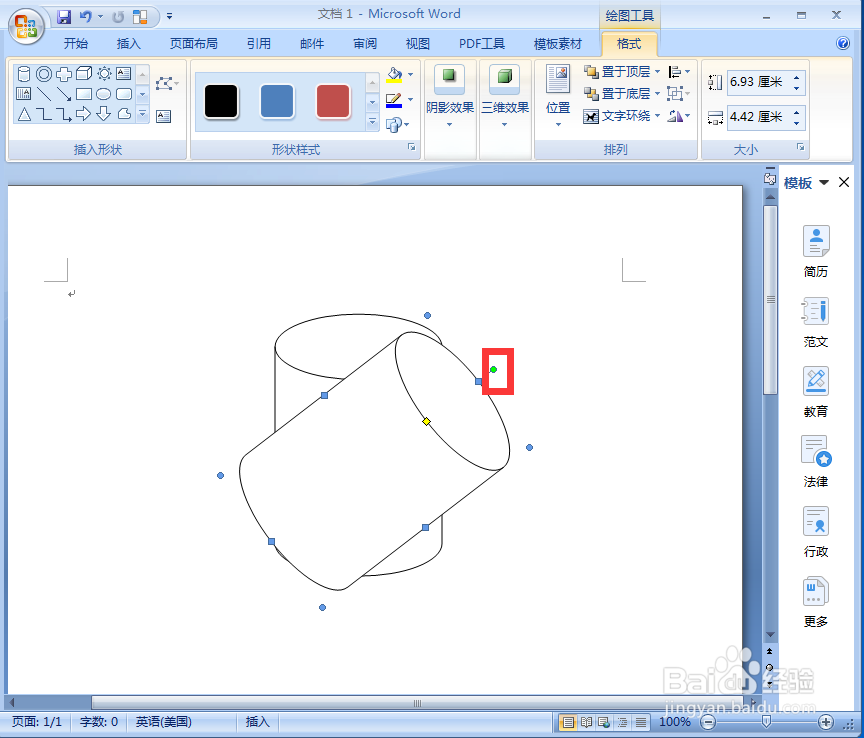Open 置于底层 send to back dropdown arrow
The width and height of the screenshot is (864, 738).
[x=658, y=94]
